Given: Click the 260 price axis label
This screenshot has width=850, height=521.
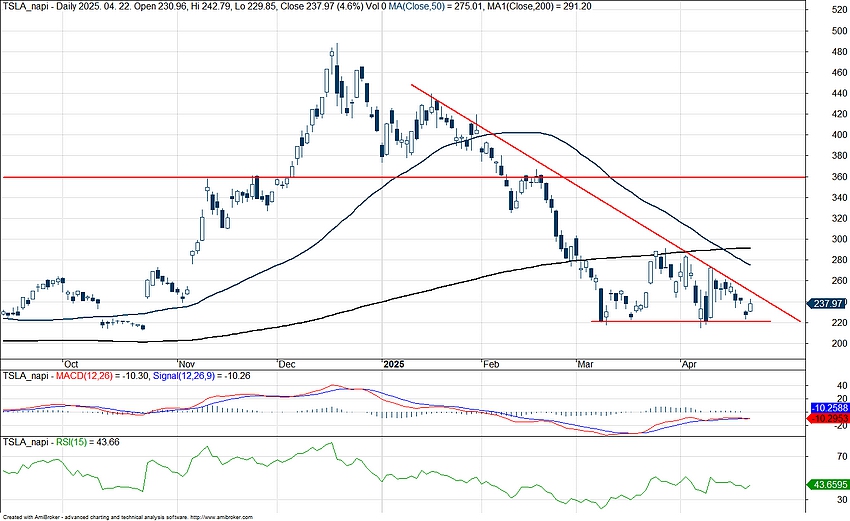Looking at the screenshot, I should tap(839, 281).
